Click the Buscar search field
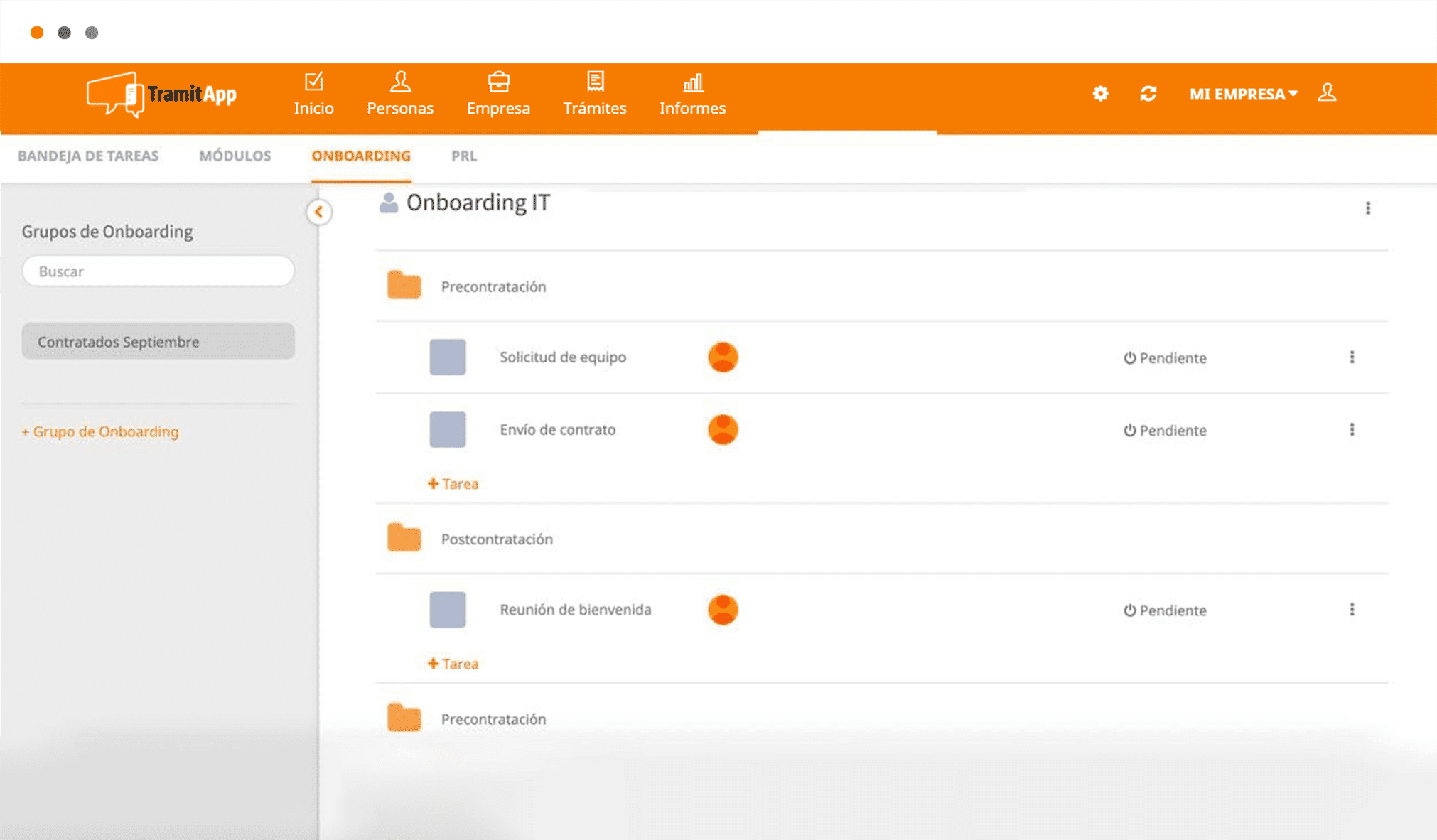This screenshot has height=840, width=1437. coord(158,271)
